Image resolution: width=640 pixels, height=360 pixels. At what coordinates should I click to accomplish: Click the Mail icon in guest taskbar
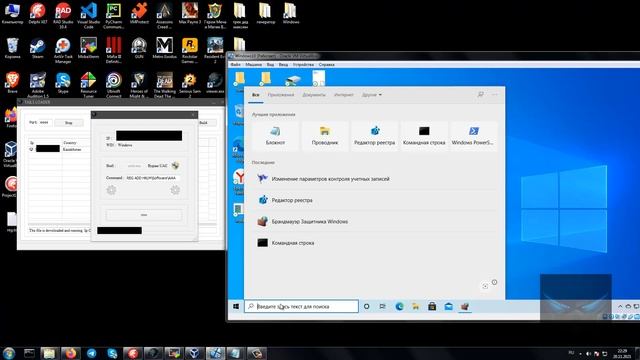[x=448, y=306]
